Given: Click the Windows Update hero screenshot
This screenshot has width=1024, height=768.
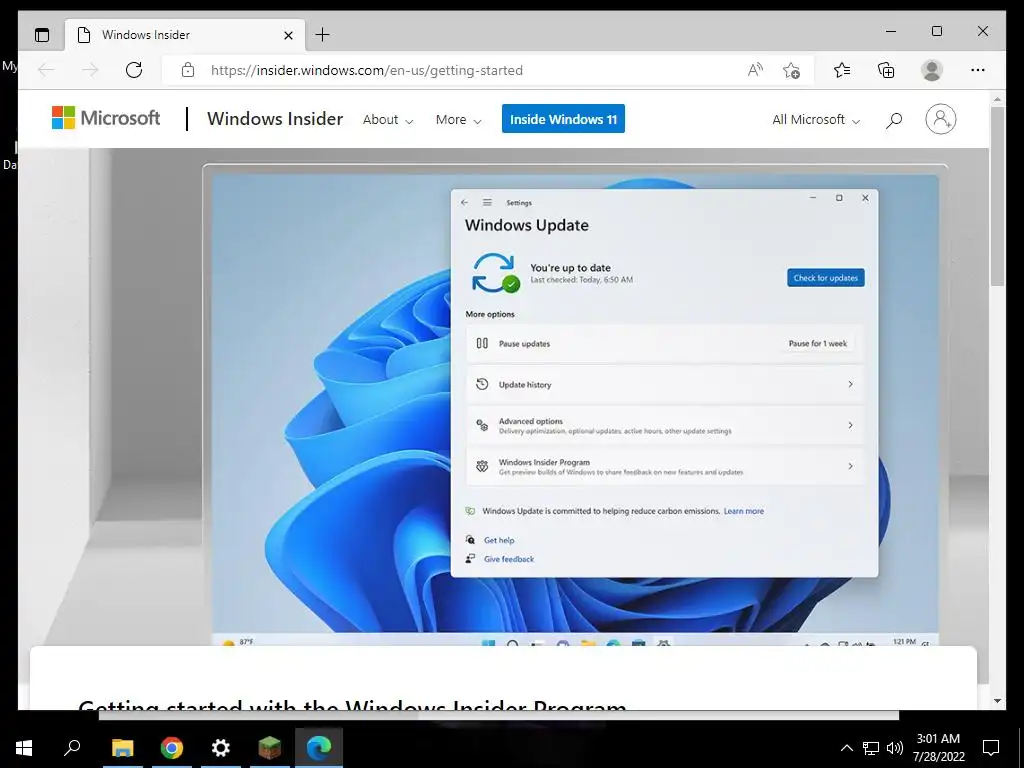Looking at the screenshot, I should coord(575,405).
